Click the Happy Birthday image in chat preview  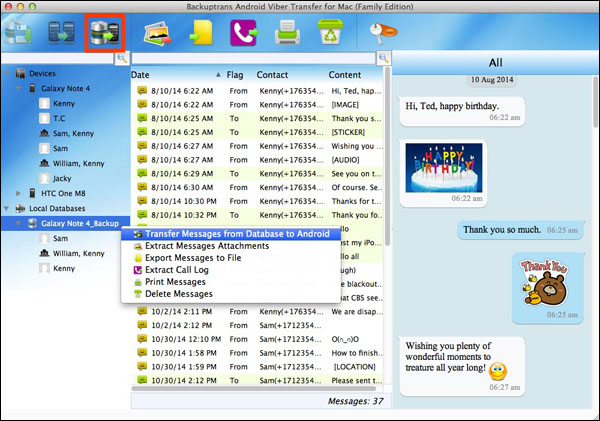pos(444,168)
